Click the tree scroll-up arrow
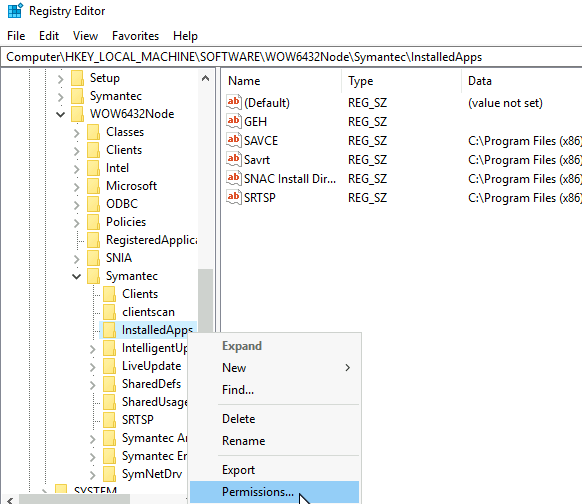The width and height of the screenshot is (582, 504). pos(205,78)
